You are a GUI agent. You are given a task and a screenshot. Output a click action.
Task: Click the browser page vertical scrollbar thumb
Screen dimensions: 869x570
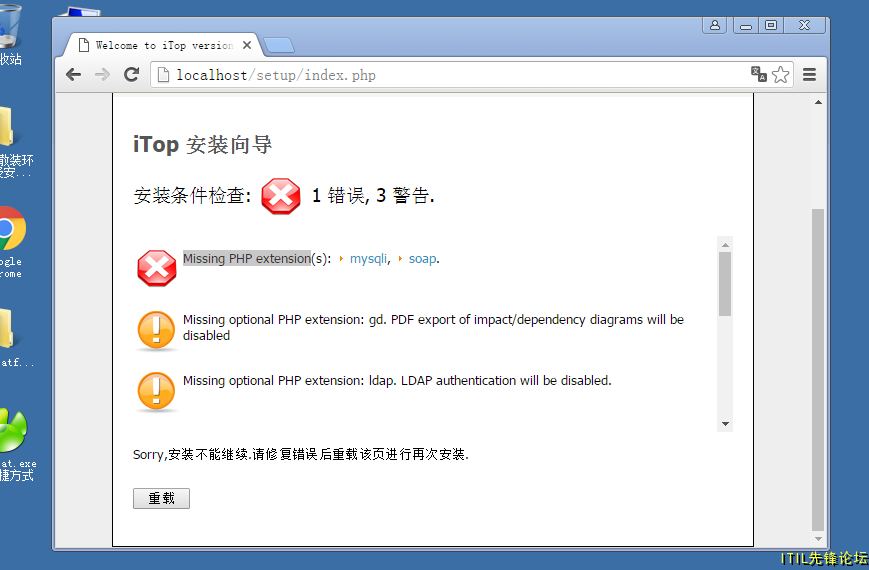pos(818,369)
